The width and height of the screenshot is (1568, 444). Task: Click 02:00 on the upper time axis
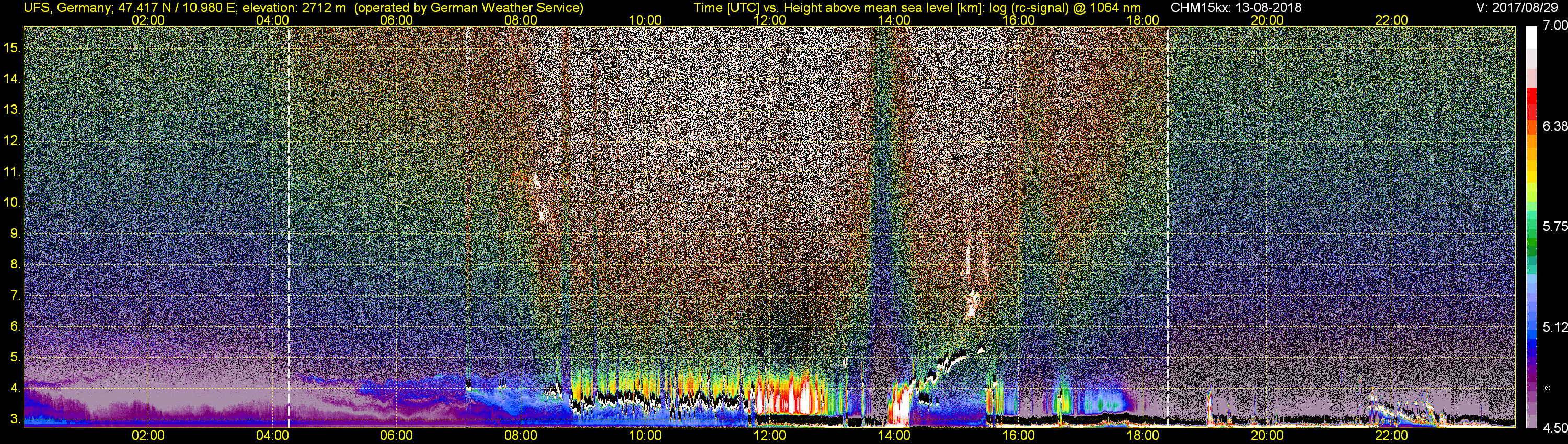(148, 20)
